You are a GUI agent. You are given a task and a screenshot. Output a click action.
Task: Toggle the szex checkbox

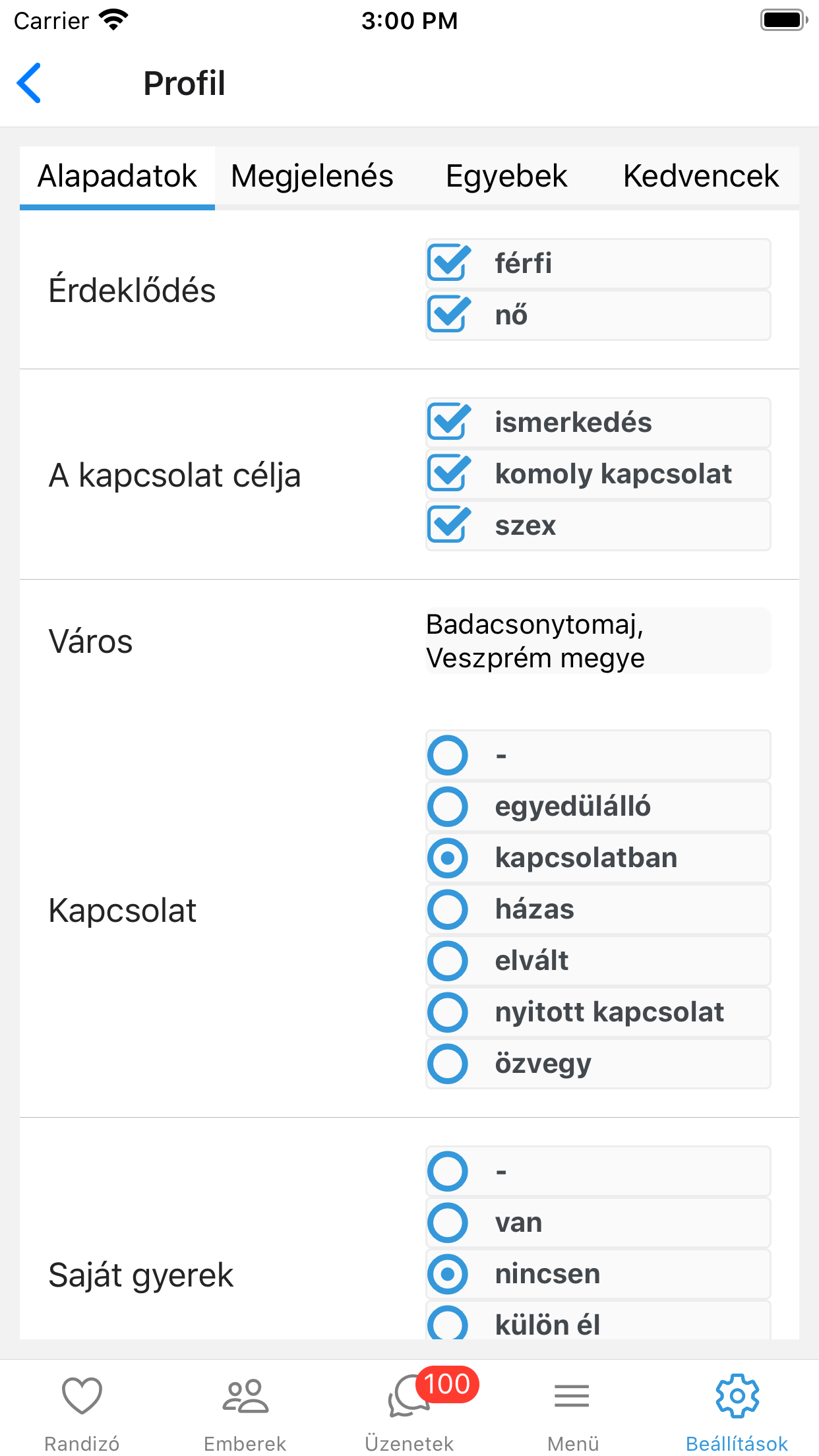449,525
